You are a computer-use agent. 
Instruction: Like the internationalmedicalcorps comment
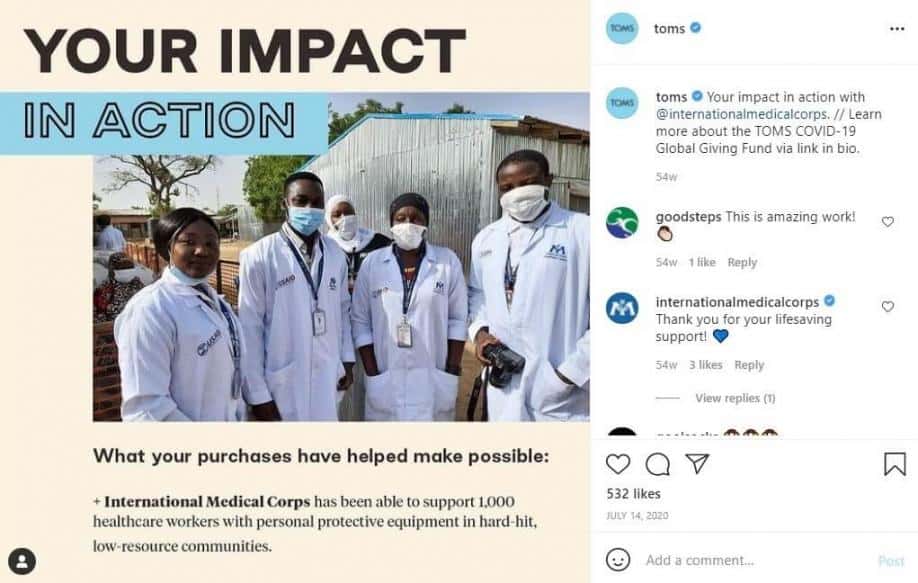(x=887, y=307)
